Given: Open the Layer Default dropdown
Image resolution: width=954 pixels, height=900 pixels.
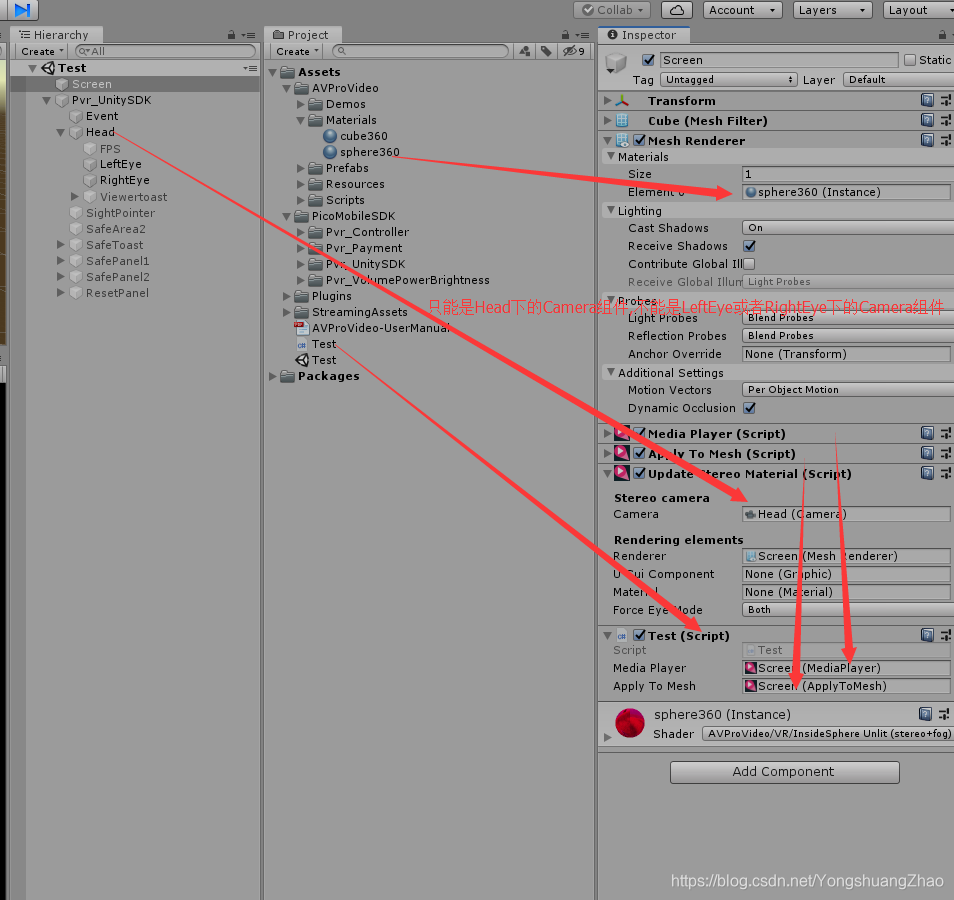Looking at the screenshot, I should (x=898, y=80).
